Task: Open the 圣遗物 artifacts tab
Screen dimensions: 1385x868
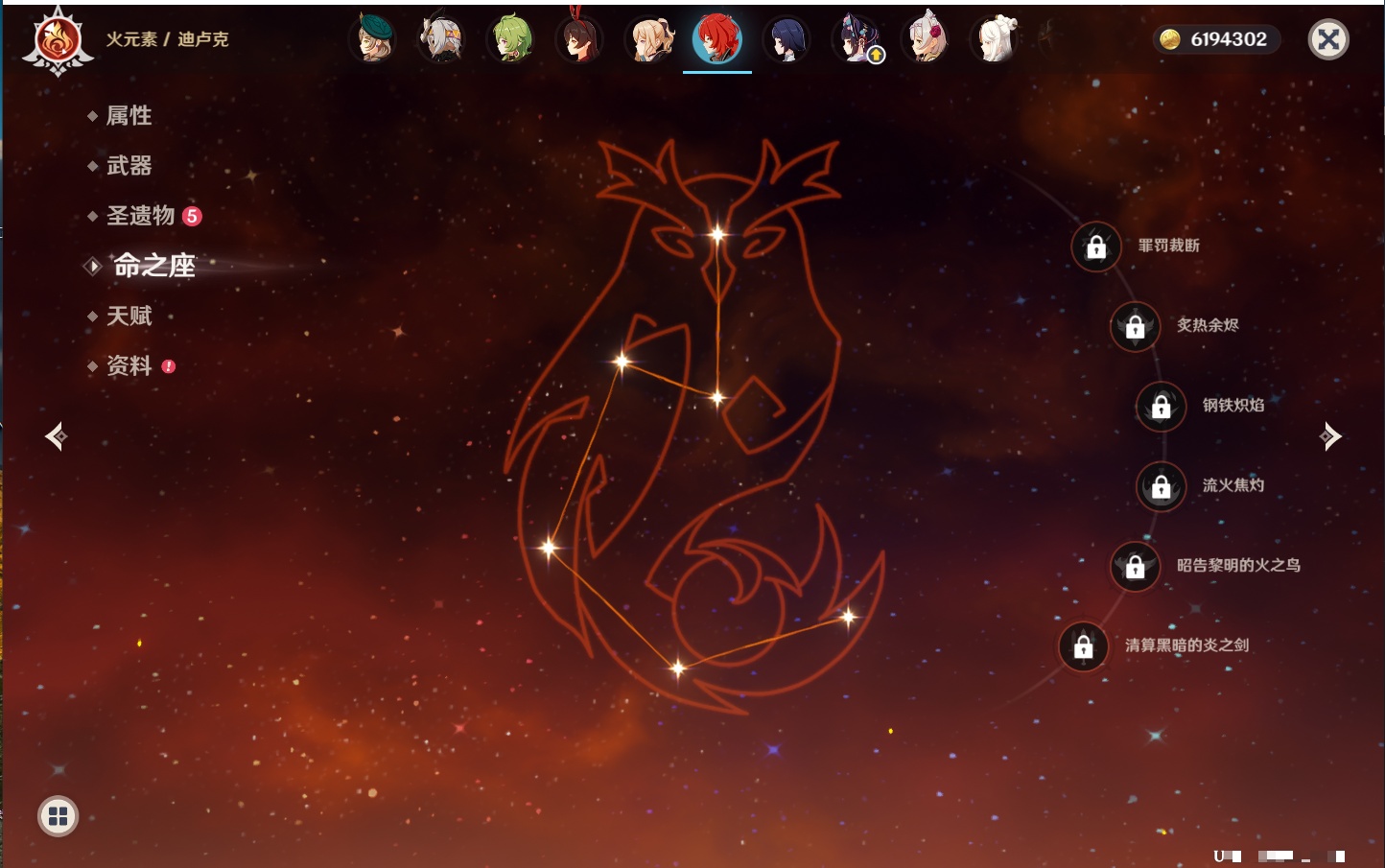Action: (140, 216)
